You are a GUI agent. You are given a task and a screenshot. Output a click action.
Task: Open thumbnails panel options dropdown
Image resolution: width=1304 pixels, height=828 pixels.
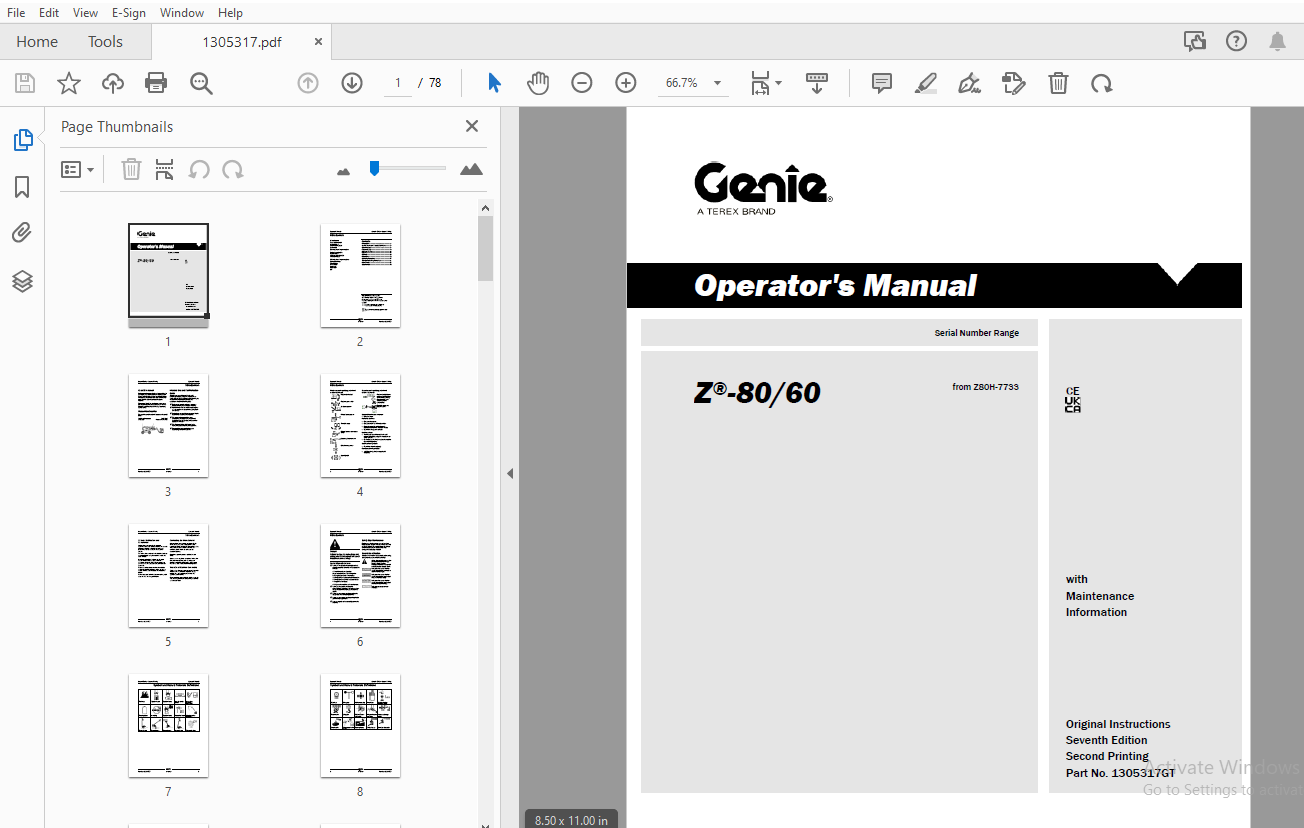tap(78, 169)
